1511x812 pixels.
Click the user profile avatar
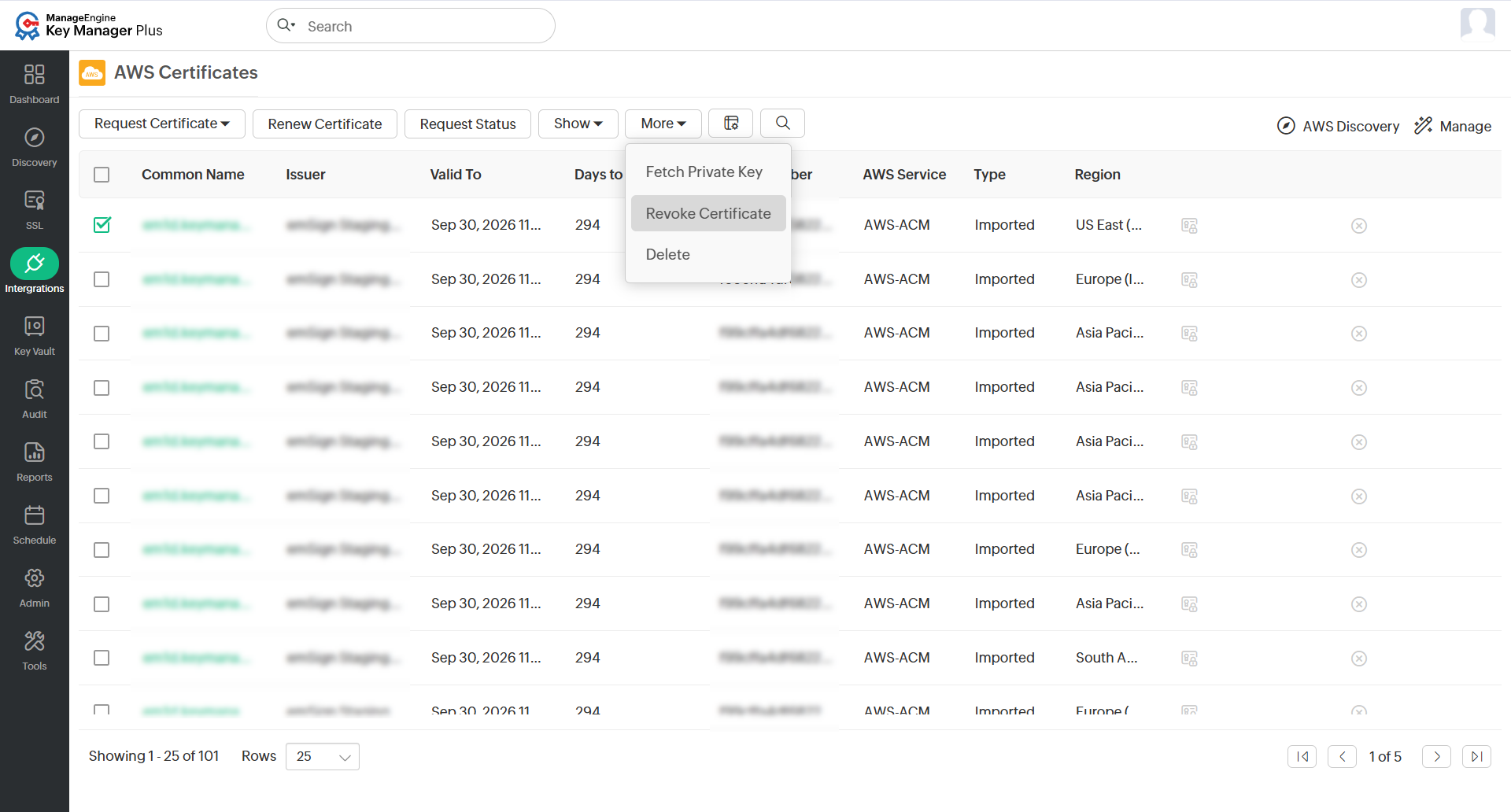point(1477,24)
